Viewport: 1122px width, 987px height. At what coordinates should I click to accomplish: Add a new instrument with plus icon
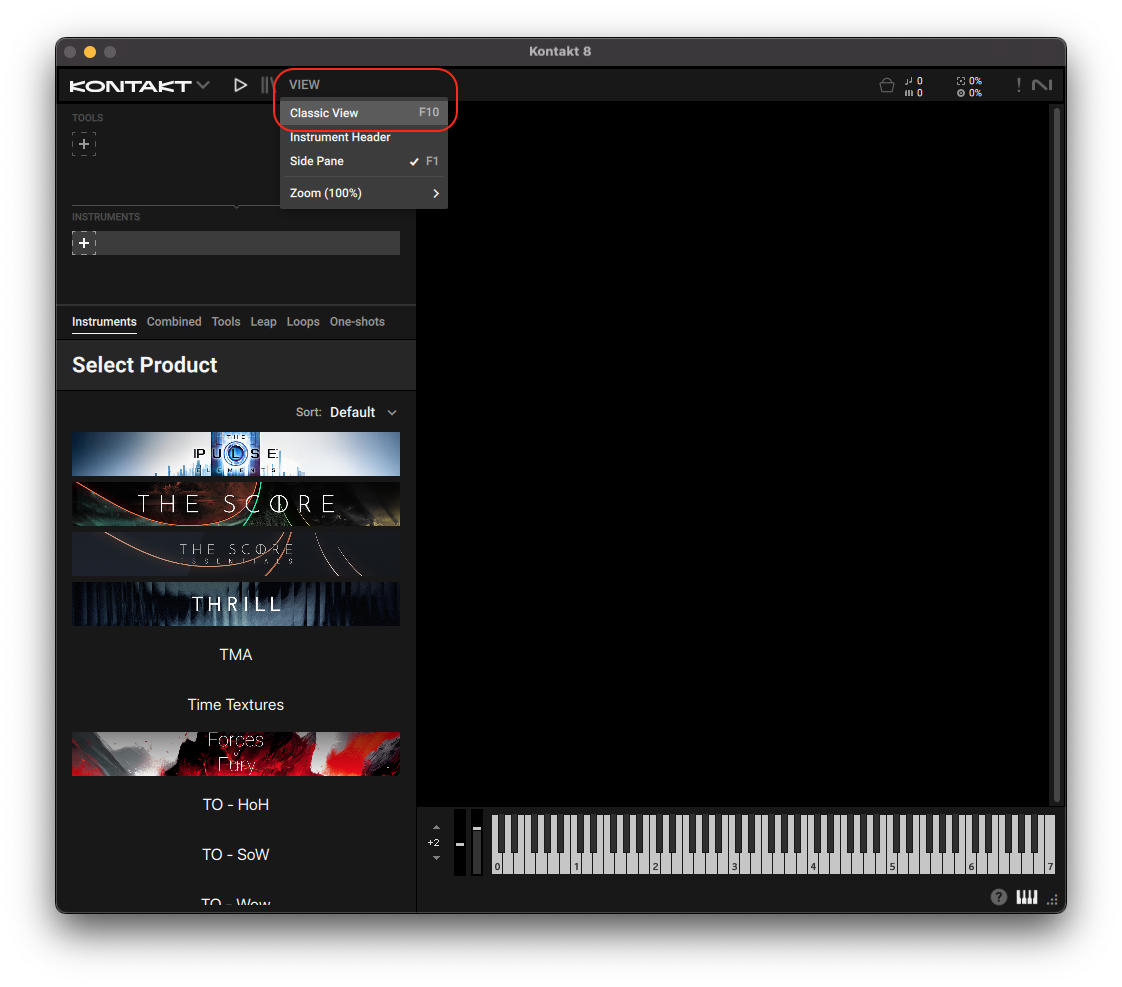(x=84, y=243)
